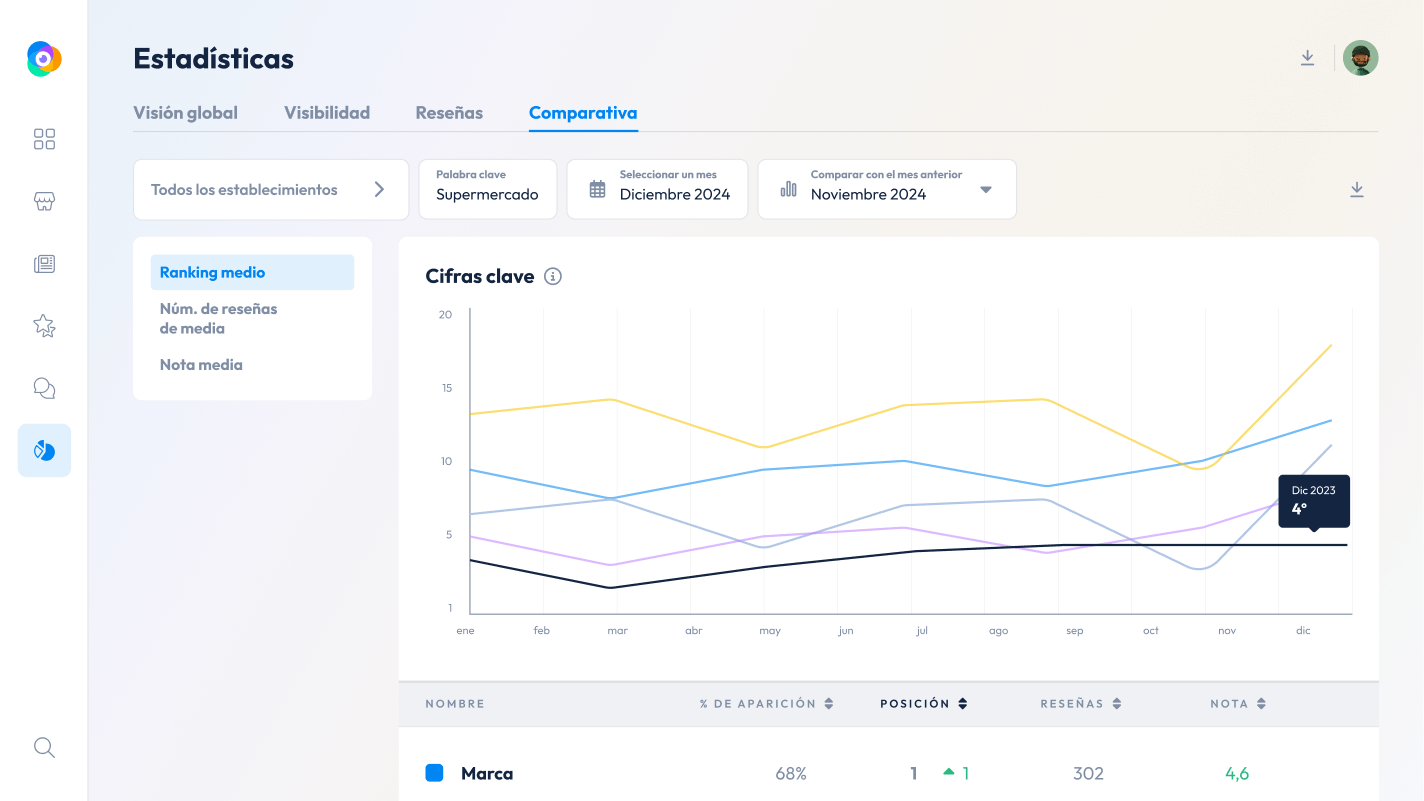Open the dashboard grid icon

point(44,139)
